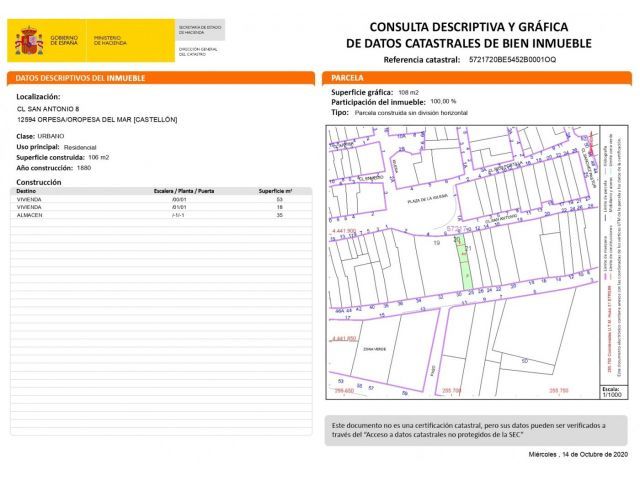Select "12594 ORPESA/OROPESA DEL MAR [CASTELLÓN]"
640x480 pixels.
(x=97, y=120)
